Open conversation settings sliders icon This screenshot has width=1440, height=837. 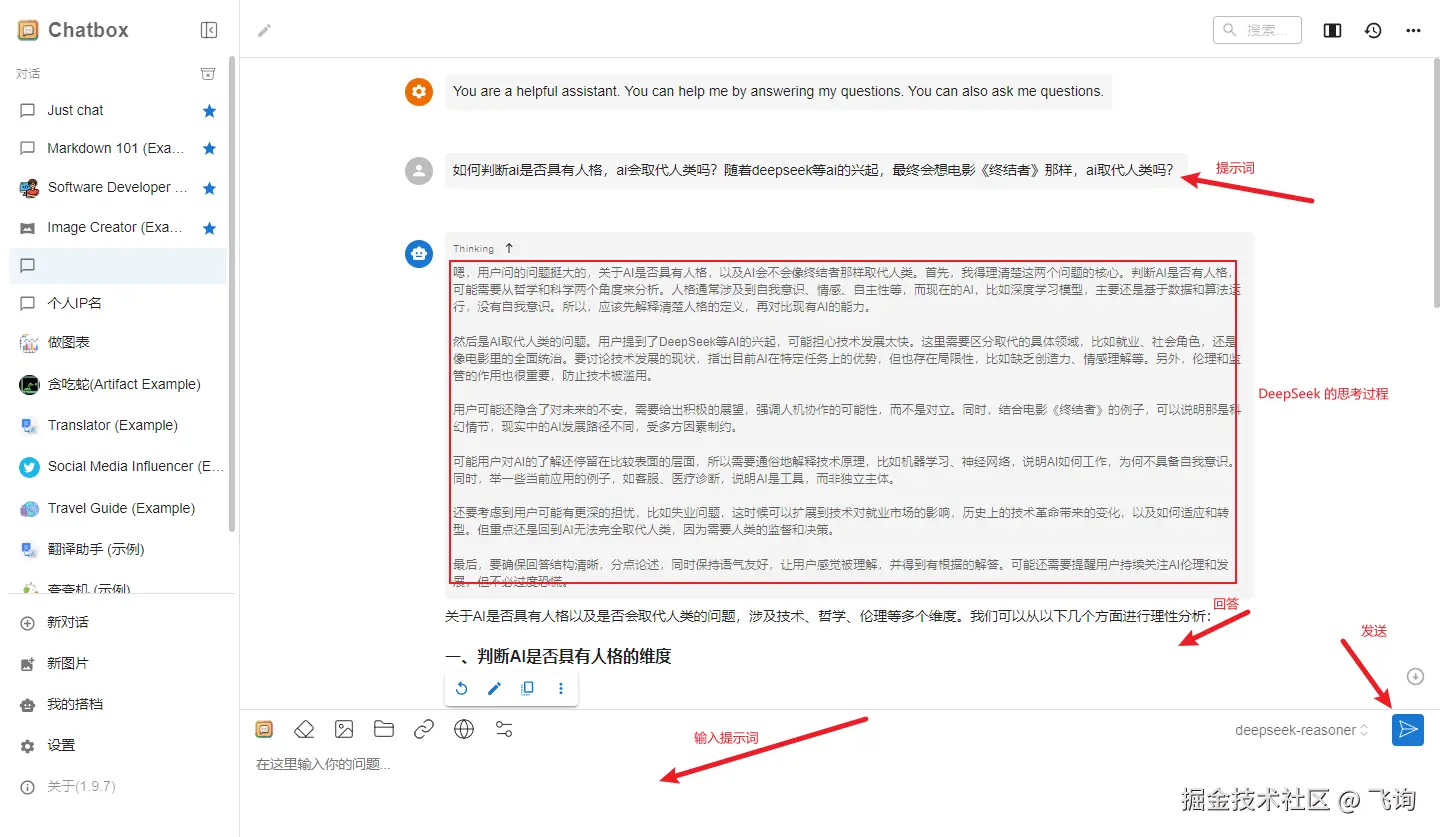504,729
